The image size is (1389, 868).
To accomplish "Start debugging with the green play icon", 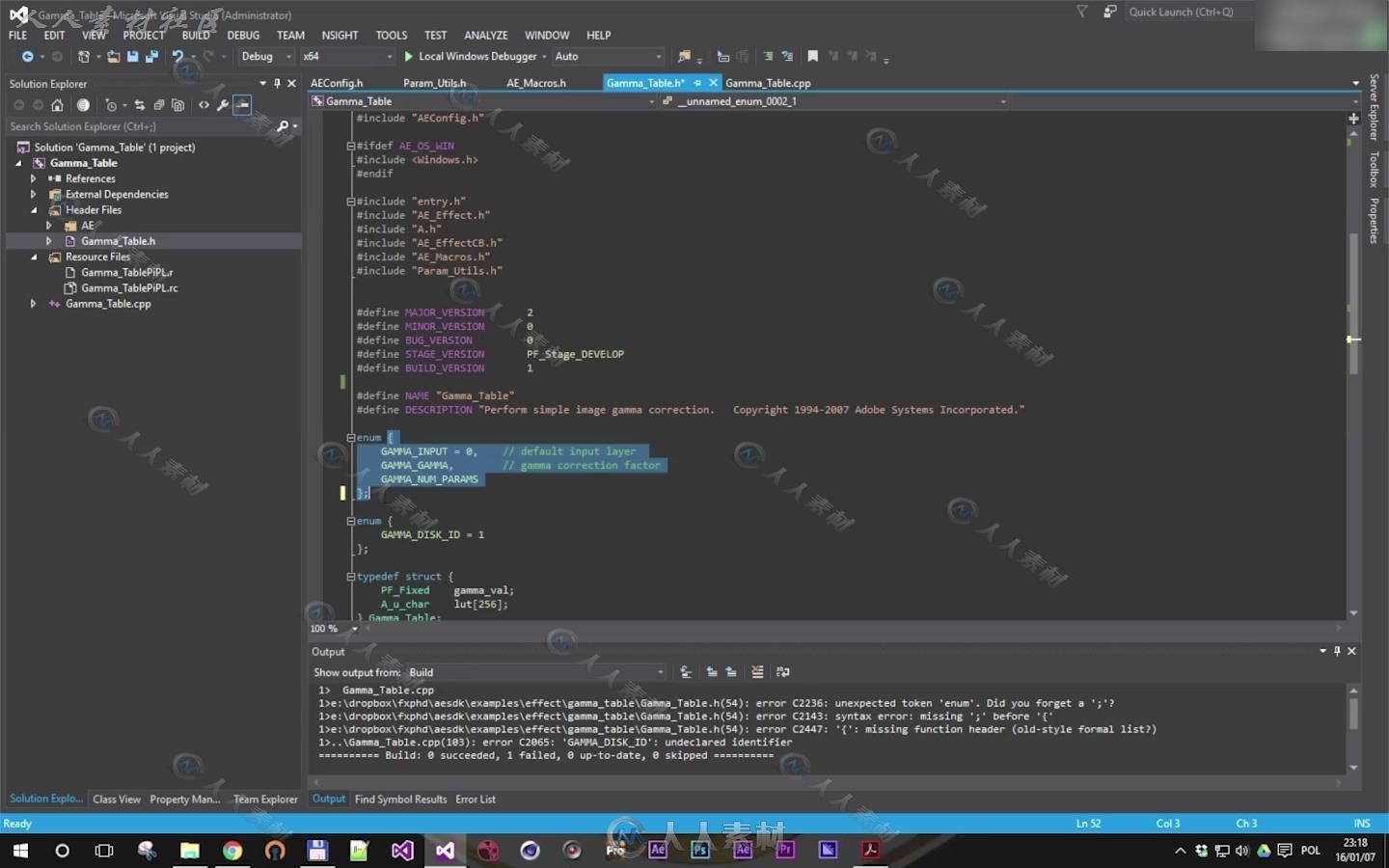I will pyautogui.click(x=408, y=57).
